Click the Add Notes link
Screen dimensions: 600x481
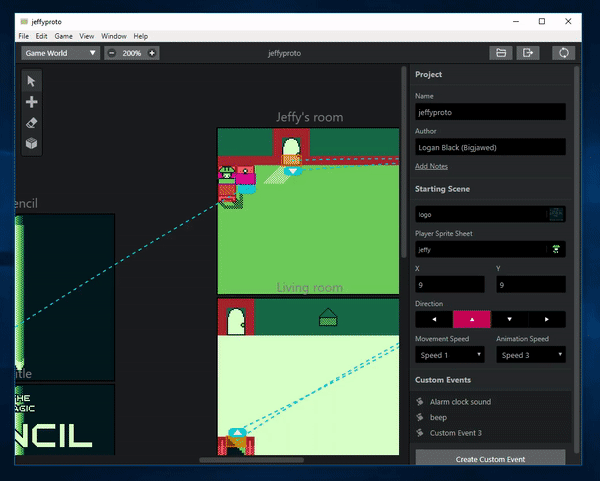click(431, 166)
